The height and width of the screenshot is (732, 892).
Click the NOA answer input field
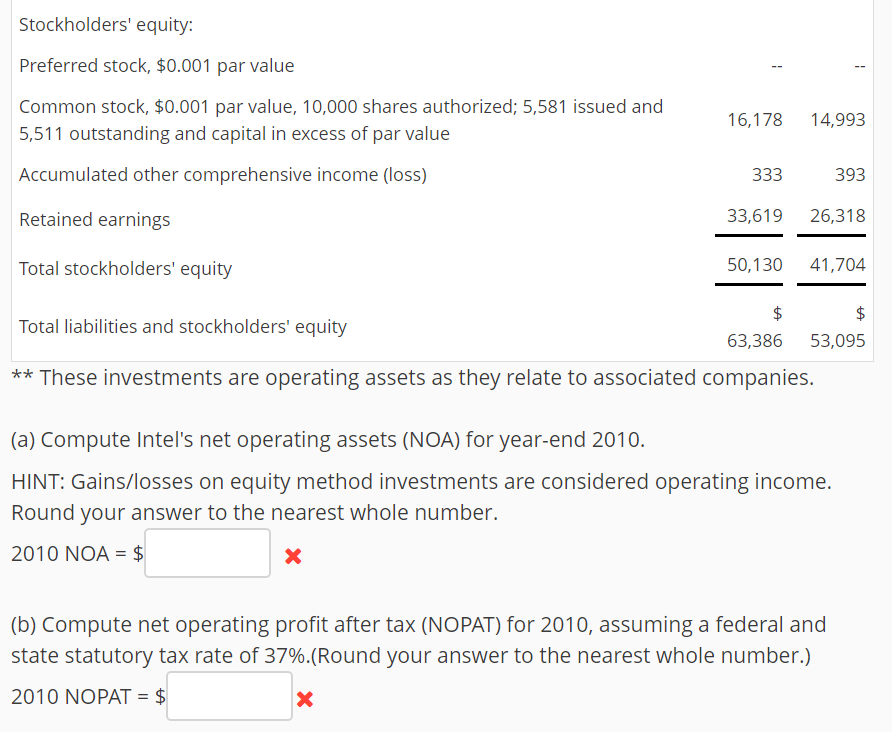(x=207, y=552)
